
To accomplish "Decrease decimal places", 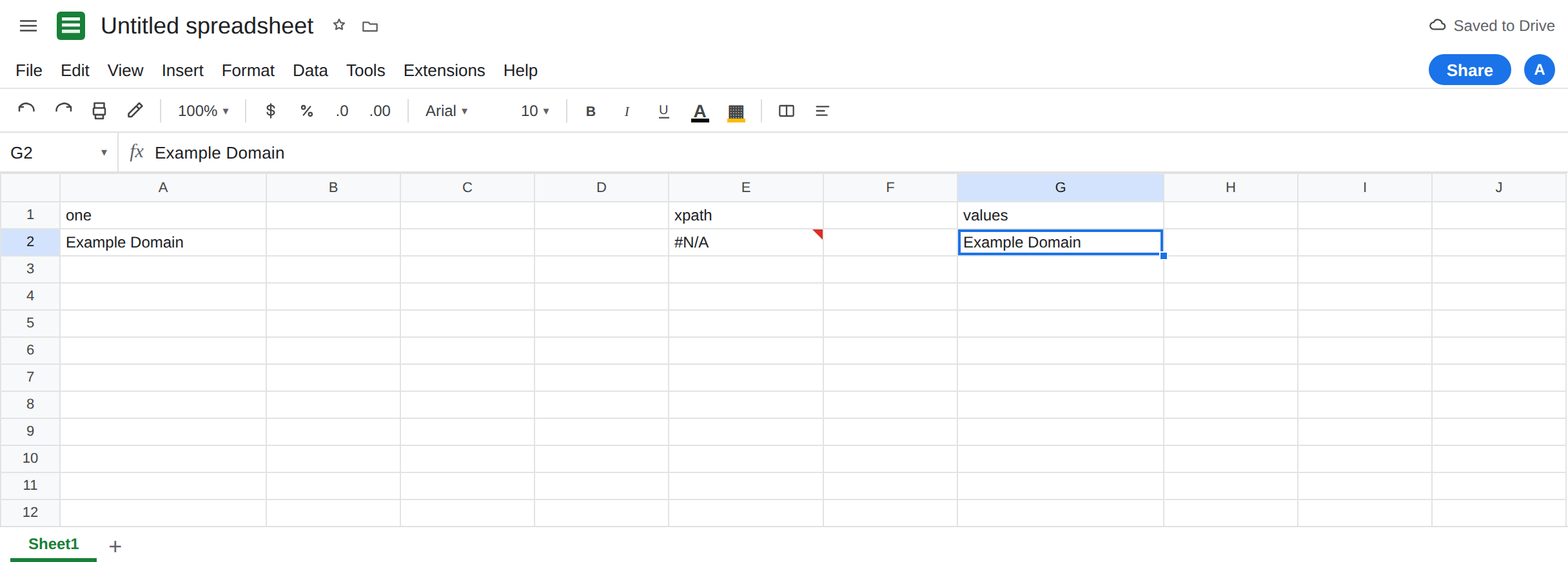I will [342, 111].
